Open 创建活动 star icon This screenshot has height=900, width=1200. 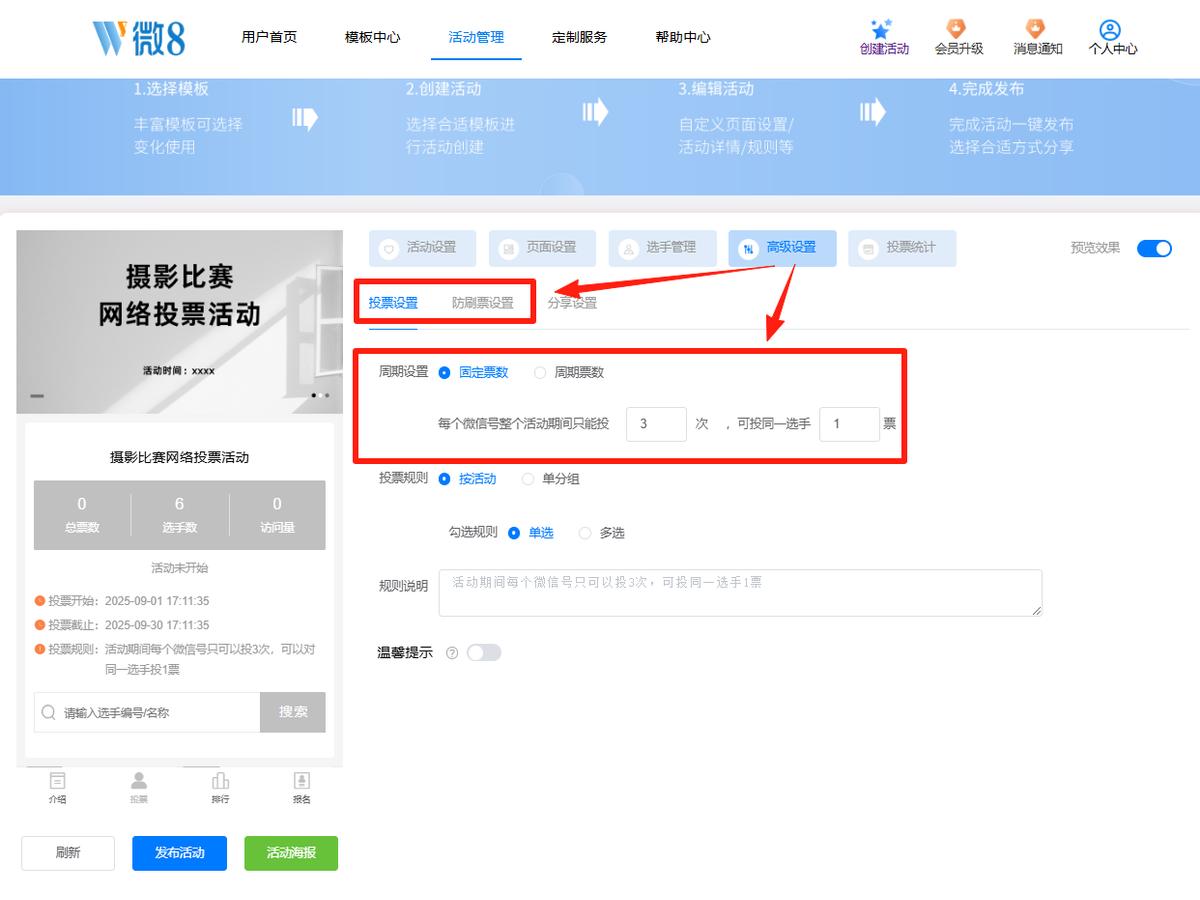[x=882, y=29]
